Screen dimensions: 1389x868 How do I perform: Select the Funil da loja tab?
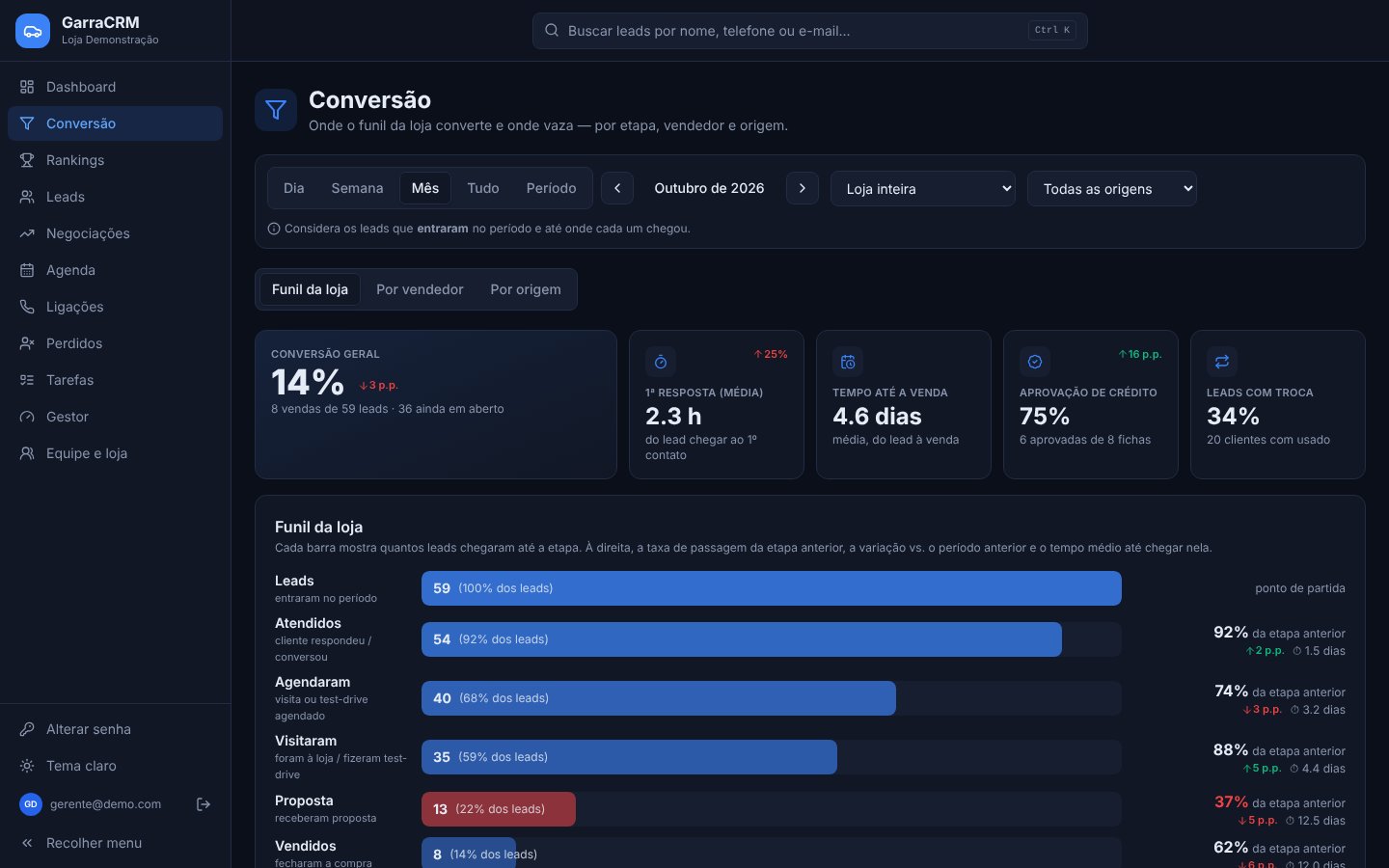click(x=310, y=289)
